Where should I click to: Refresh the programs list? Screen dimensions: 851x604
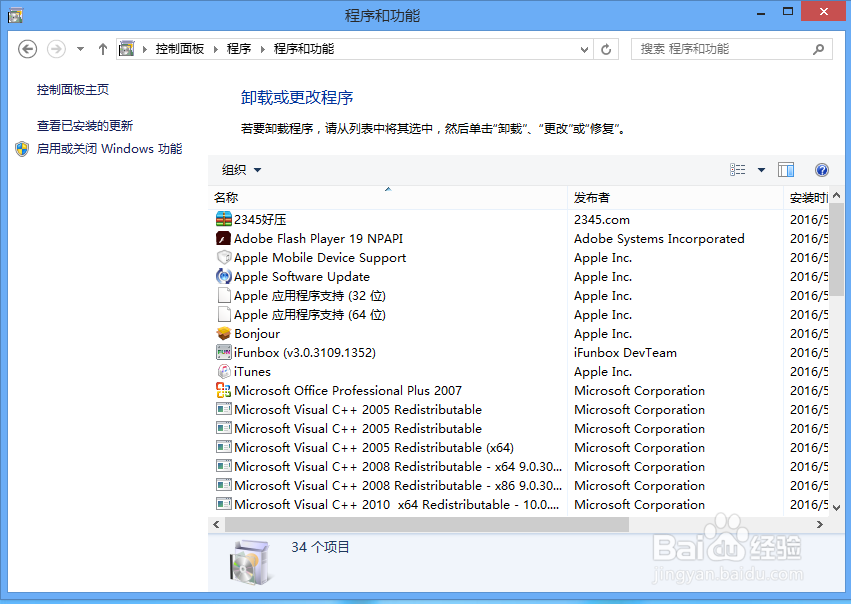[x=606, y=49]
